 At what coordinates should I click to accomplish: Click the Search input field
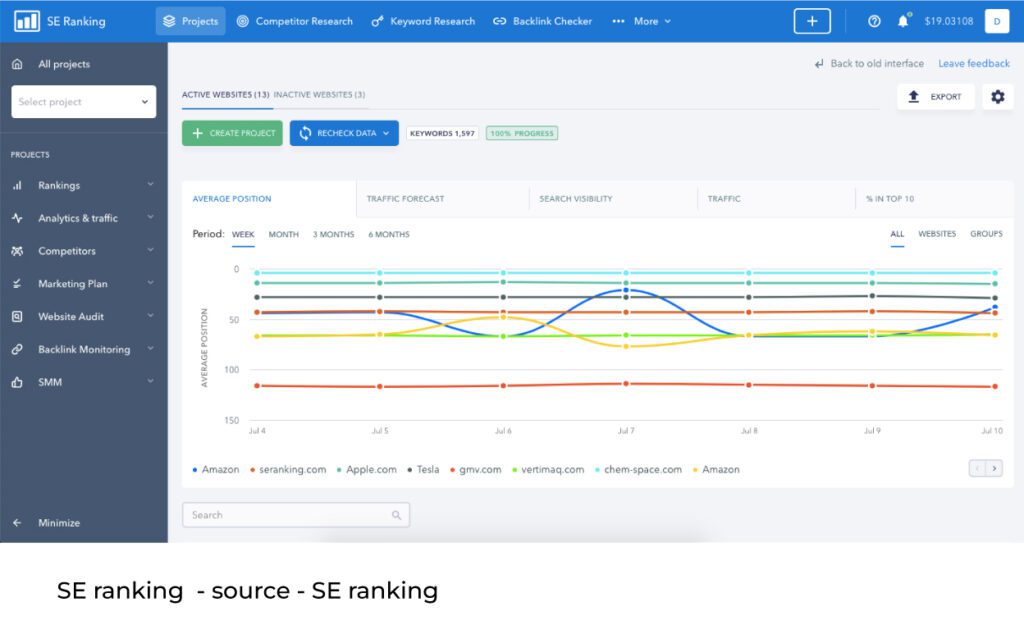296,515
